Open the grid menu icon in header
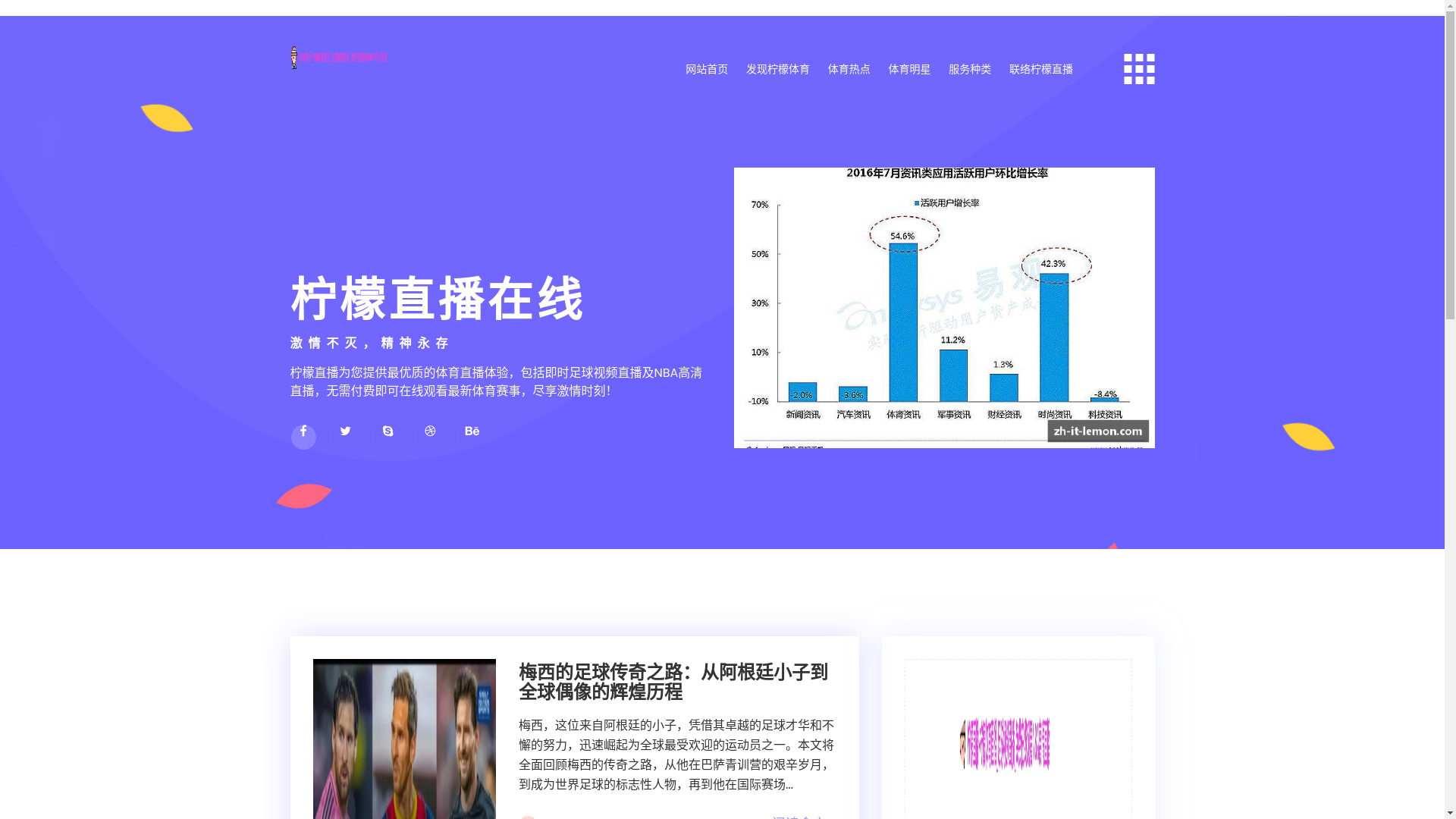The width and height of the screenshot is (1456, 819). 1139,69
